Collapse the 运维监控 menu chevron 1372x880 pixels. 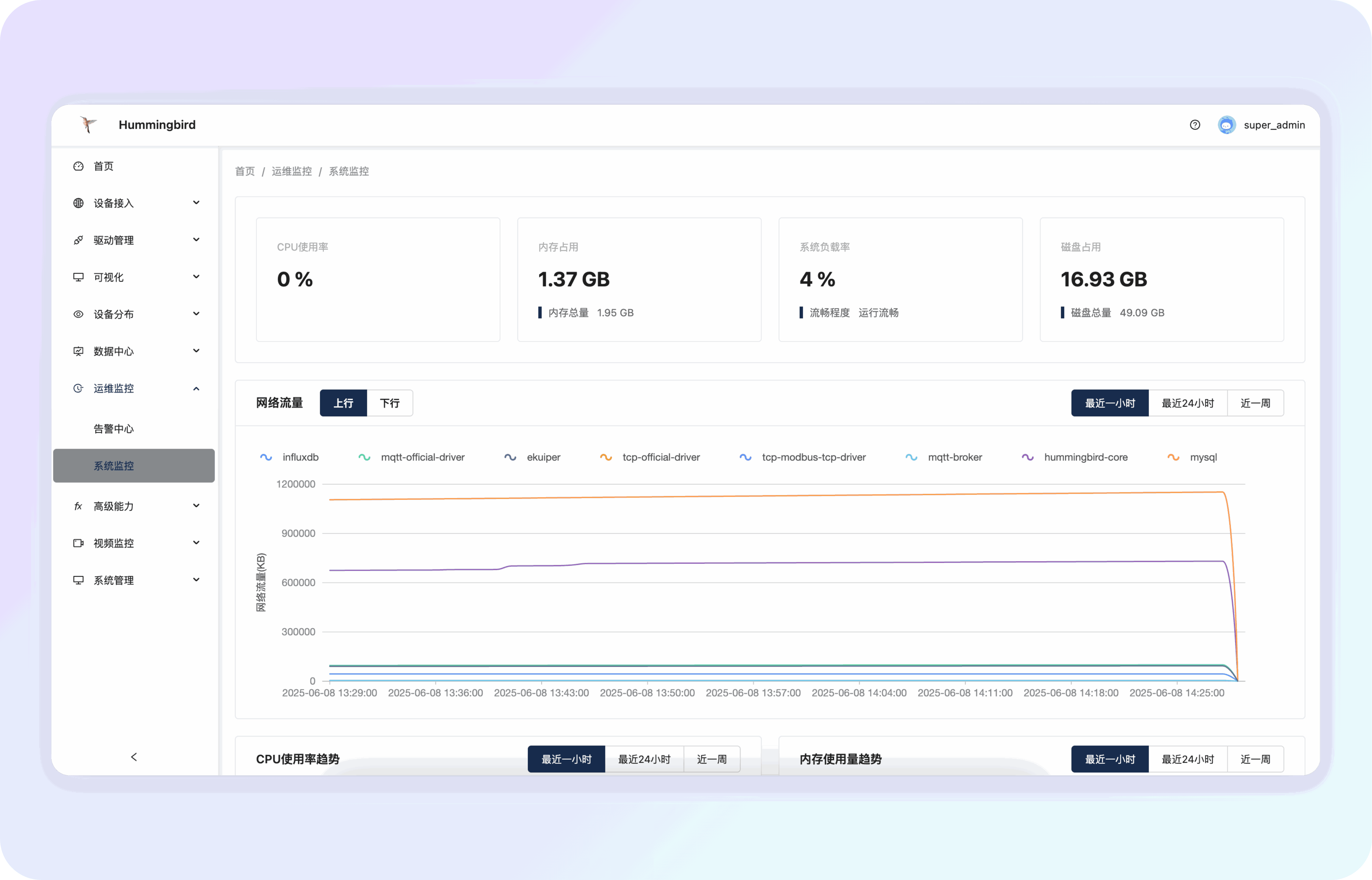coord(196,389)
